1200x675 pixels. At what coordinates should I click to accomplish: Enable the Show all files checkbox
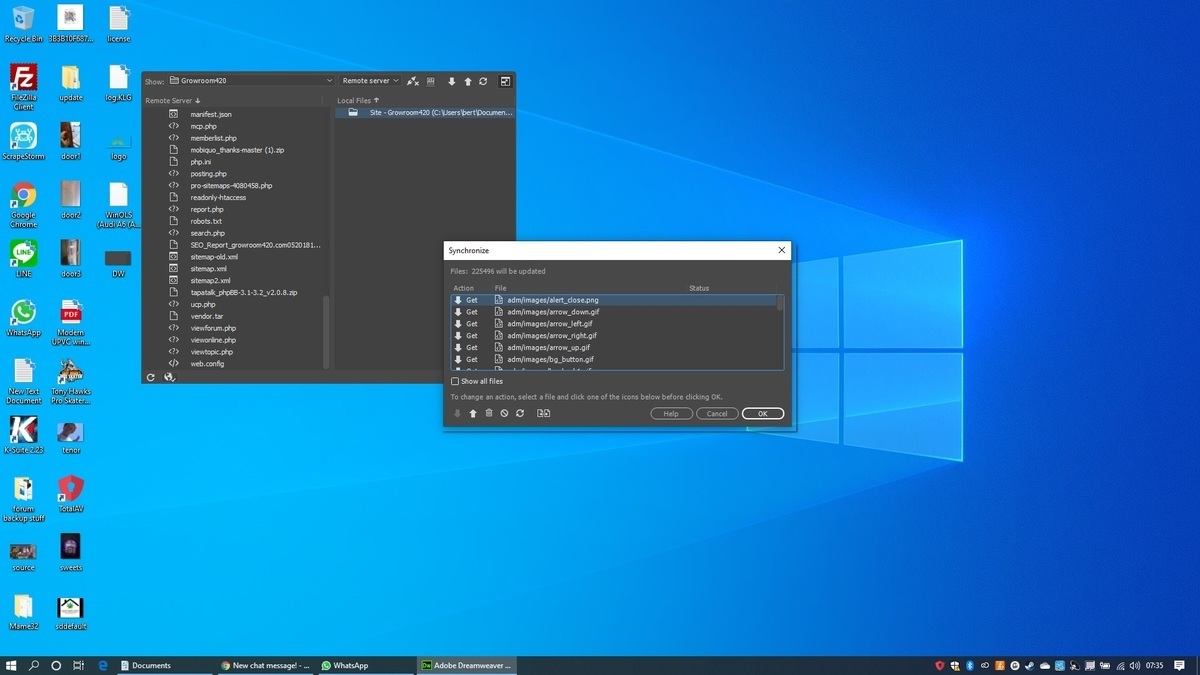coord(455,381)
